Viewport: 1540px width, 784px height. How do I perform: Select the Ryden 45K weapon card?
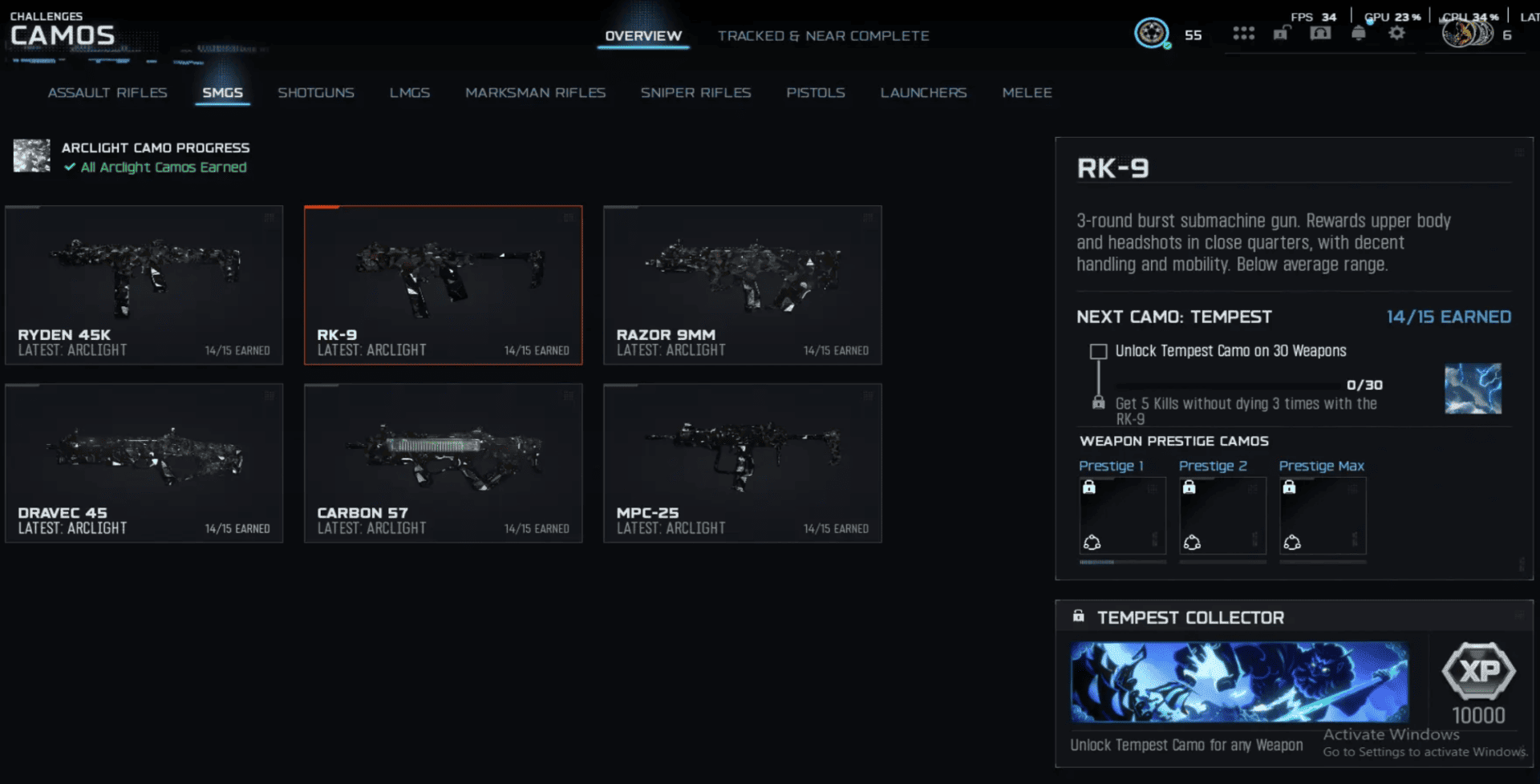tap(144, 285)
